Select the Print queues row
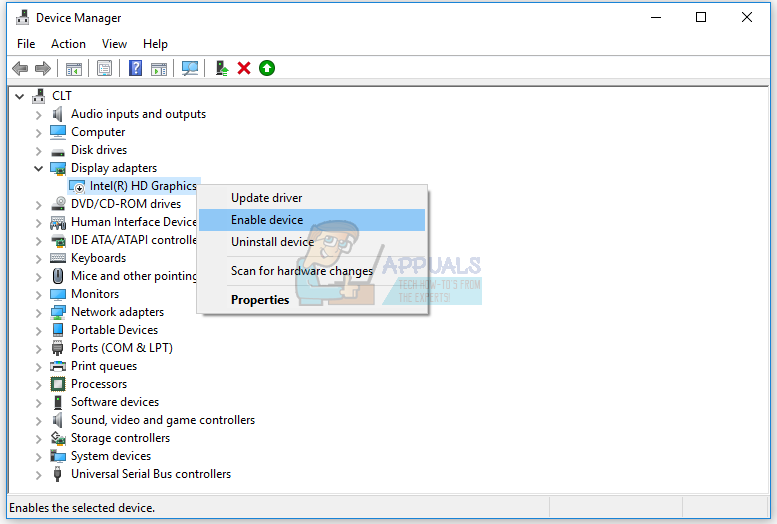This screenshot has width=777, height=524. (x=104, y=366)
